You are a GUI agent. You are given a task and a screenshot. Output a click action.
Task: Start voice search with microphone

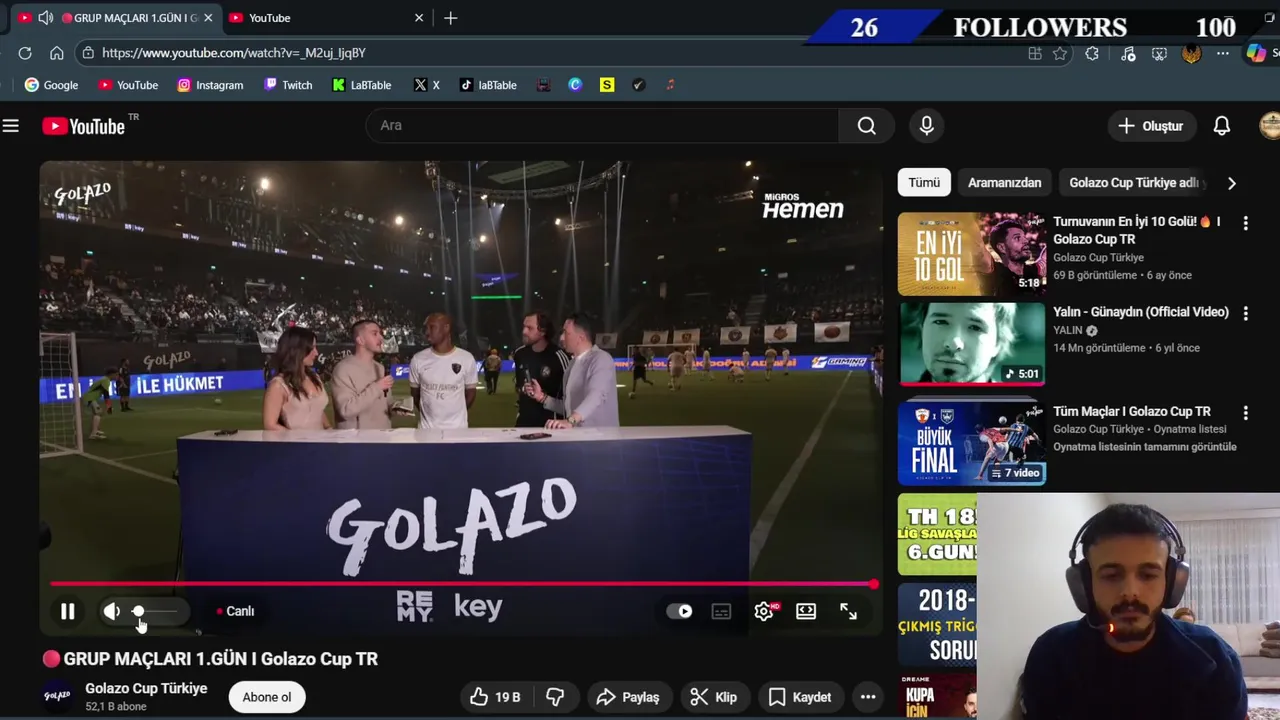click(926, 125)
